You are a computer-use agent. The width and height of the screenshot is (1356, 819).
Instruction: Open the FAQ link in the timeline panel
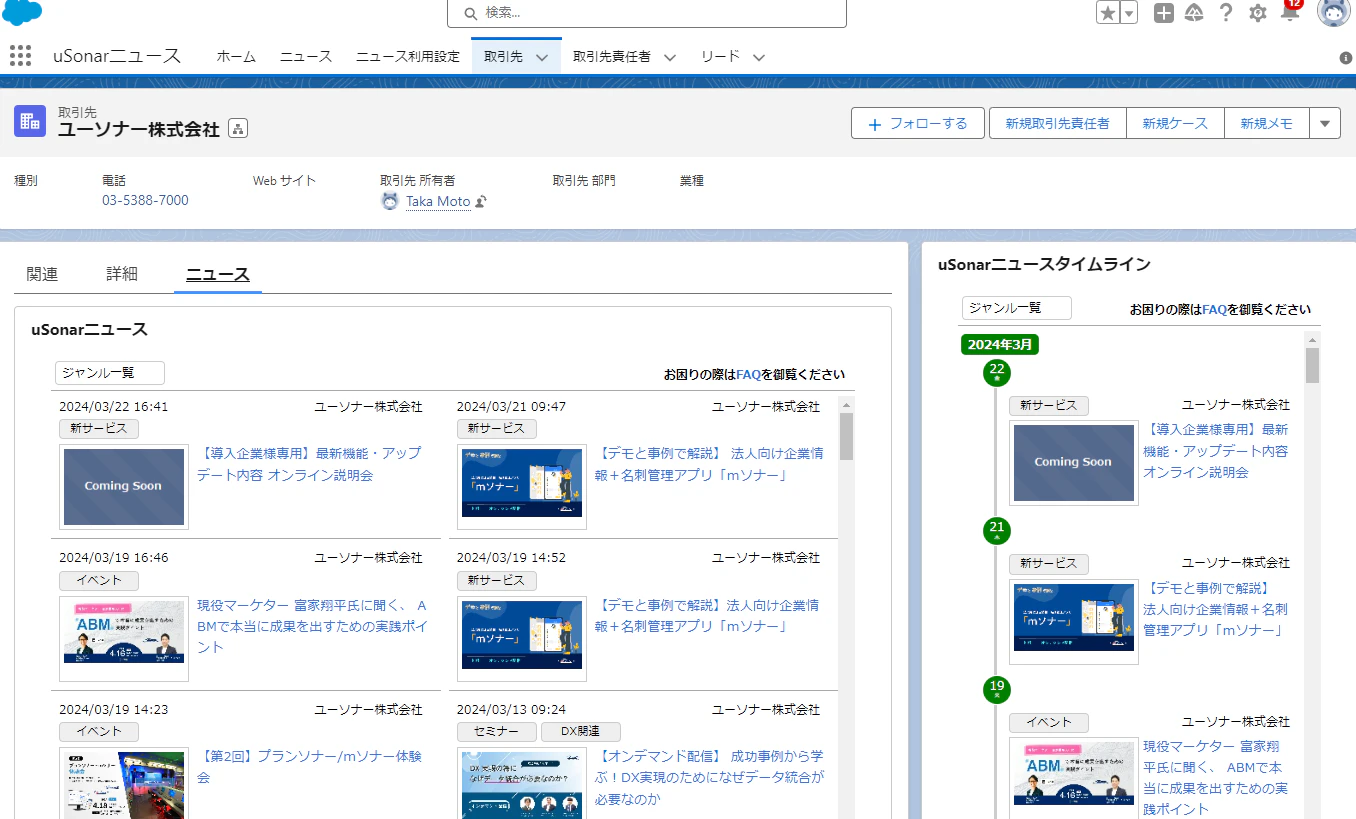(x=1215, y=310)
